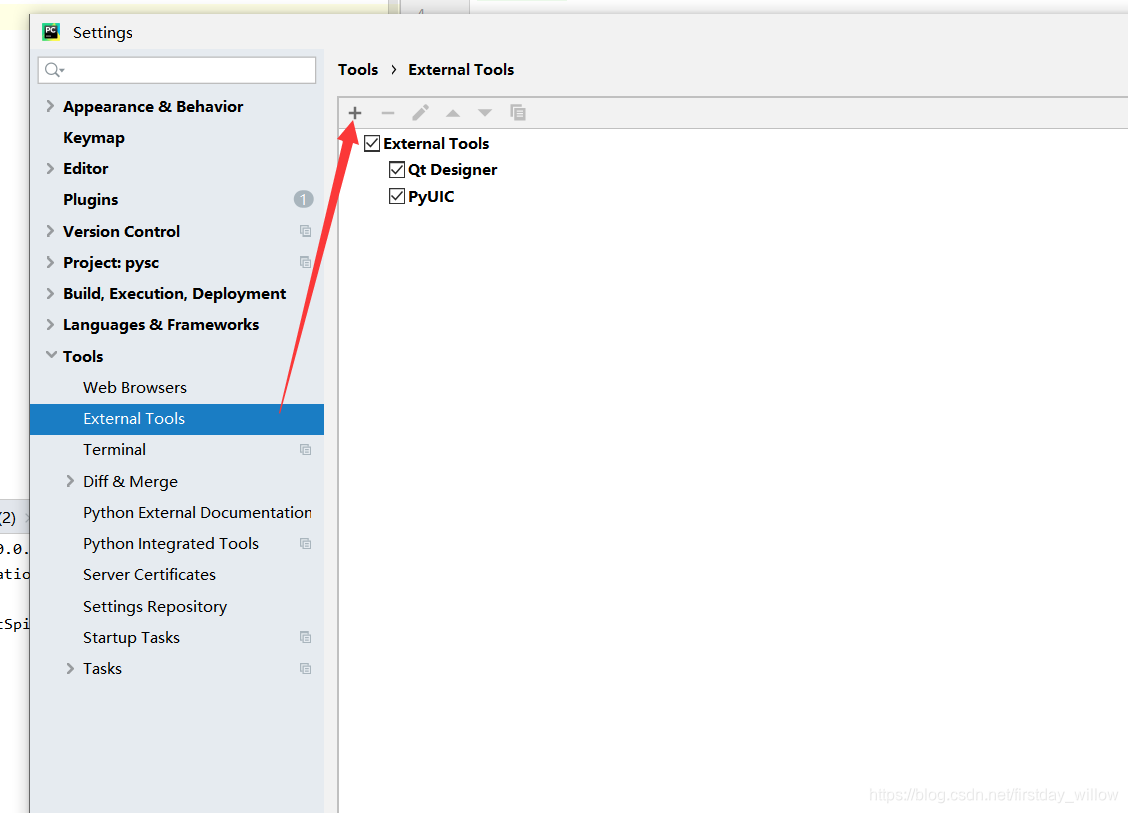Expand the Version Control arrow
Screen dimensions: 1128x813
(50, 231)
